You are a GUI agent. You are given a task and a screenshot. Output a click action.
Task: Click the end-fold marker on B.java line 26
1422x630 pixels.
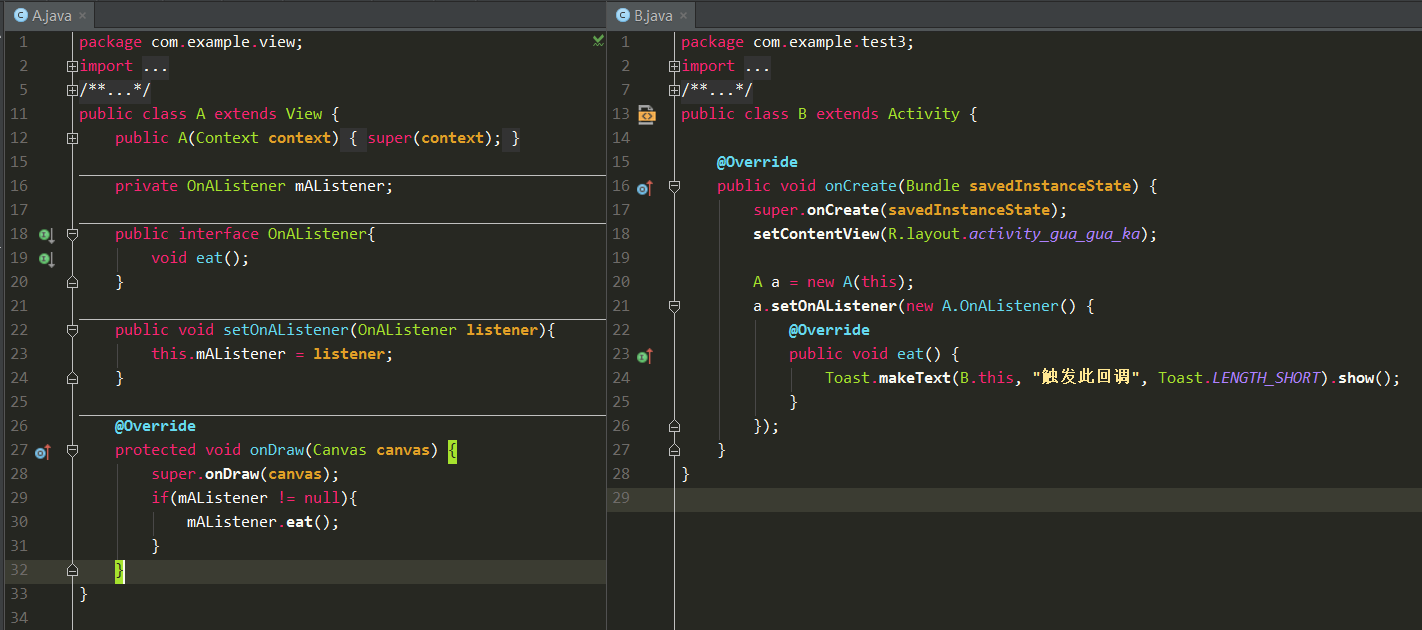point(674,426)
